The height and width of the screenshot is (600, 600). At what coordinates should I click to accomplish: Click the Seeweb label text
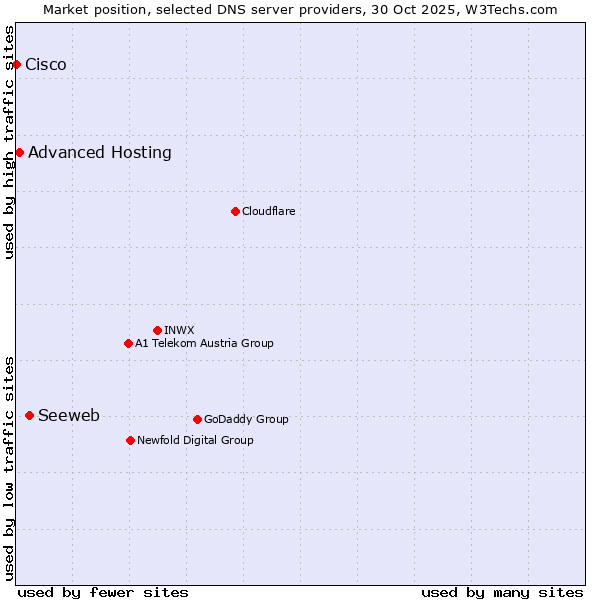point(69,416)
